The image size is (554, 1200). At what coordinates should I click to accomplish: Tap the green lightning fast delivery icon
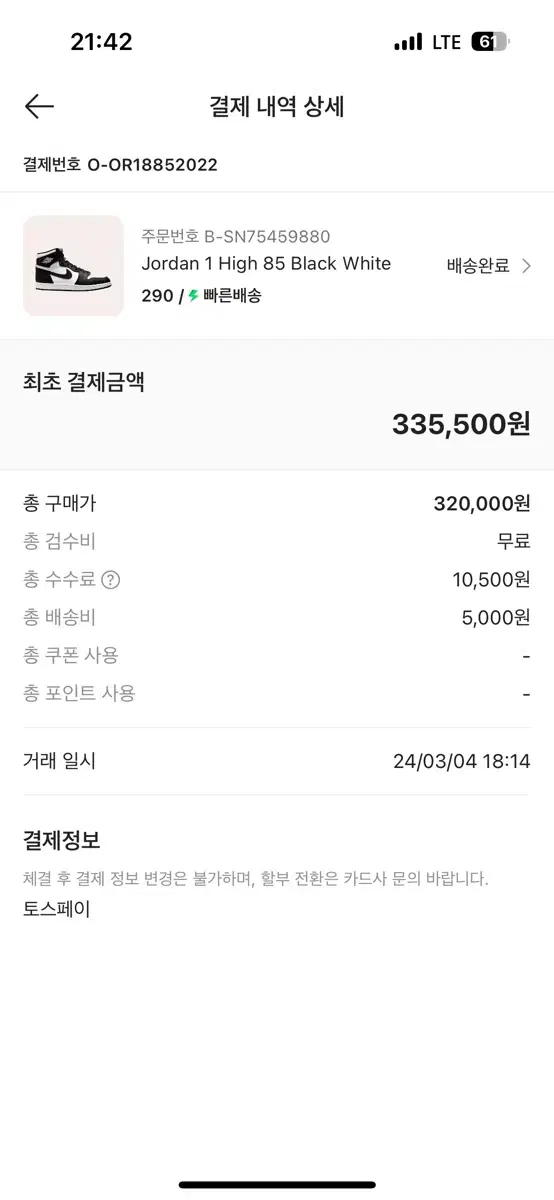[x=194, y=295]
